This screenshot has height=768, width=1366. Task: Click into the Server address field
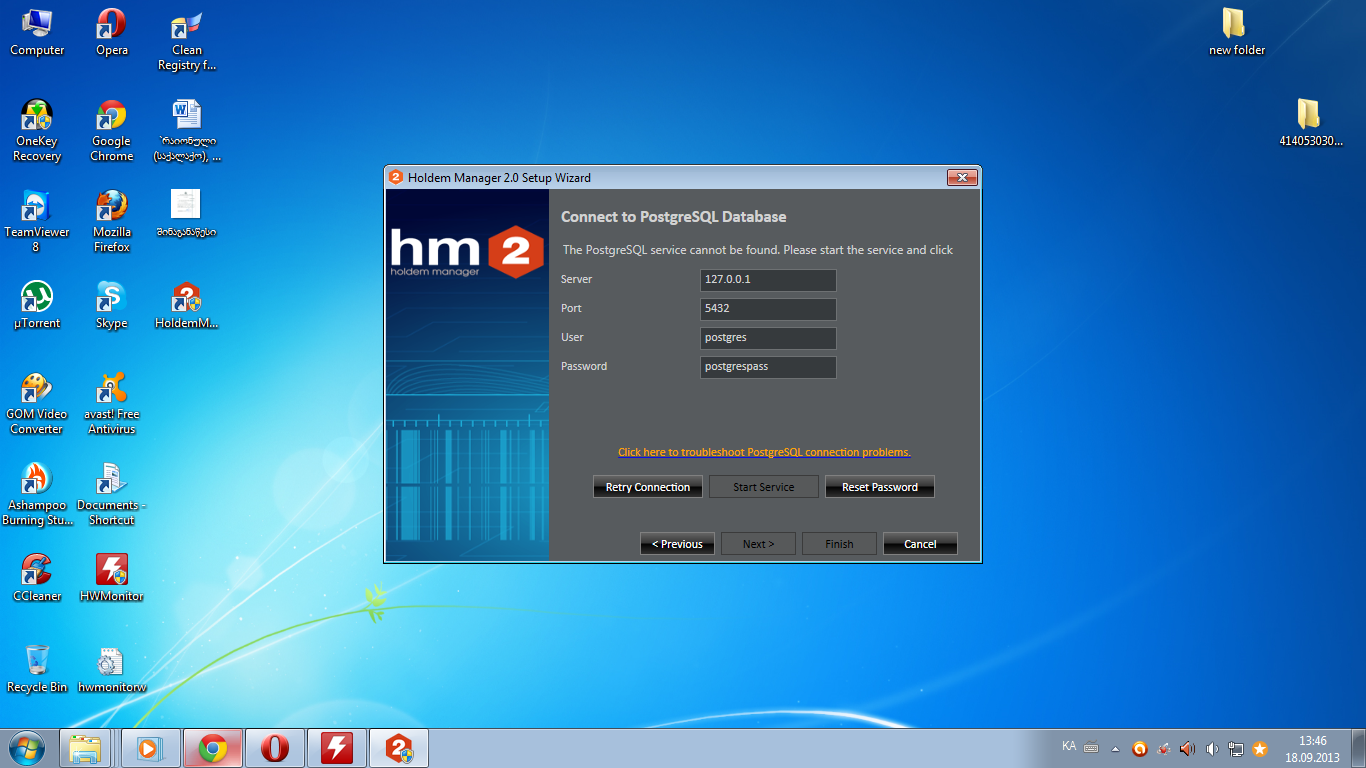pos(768,280)
